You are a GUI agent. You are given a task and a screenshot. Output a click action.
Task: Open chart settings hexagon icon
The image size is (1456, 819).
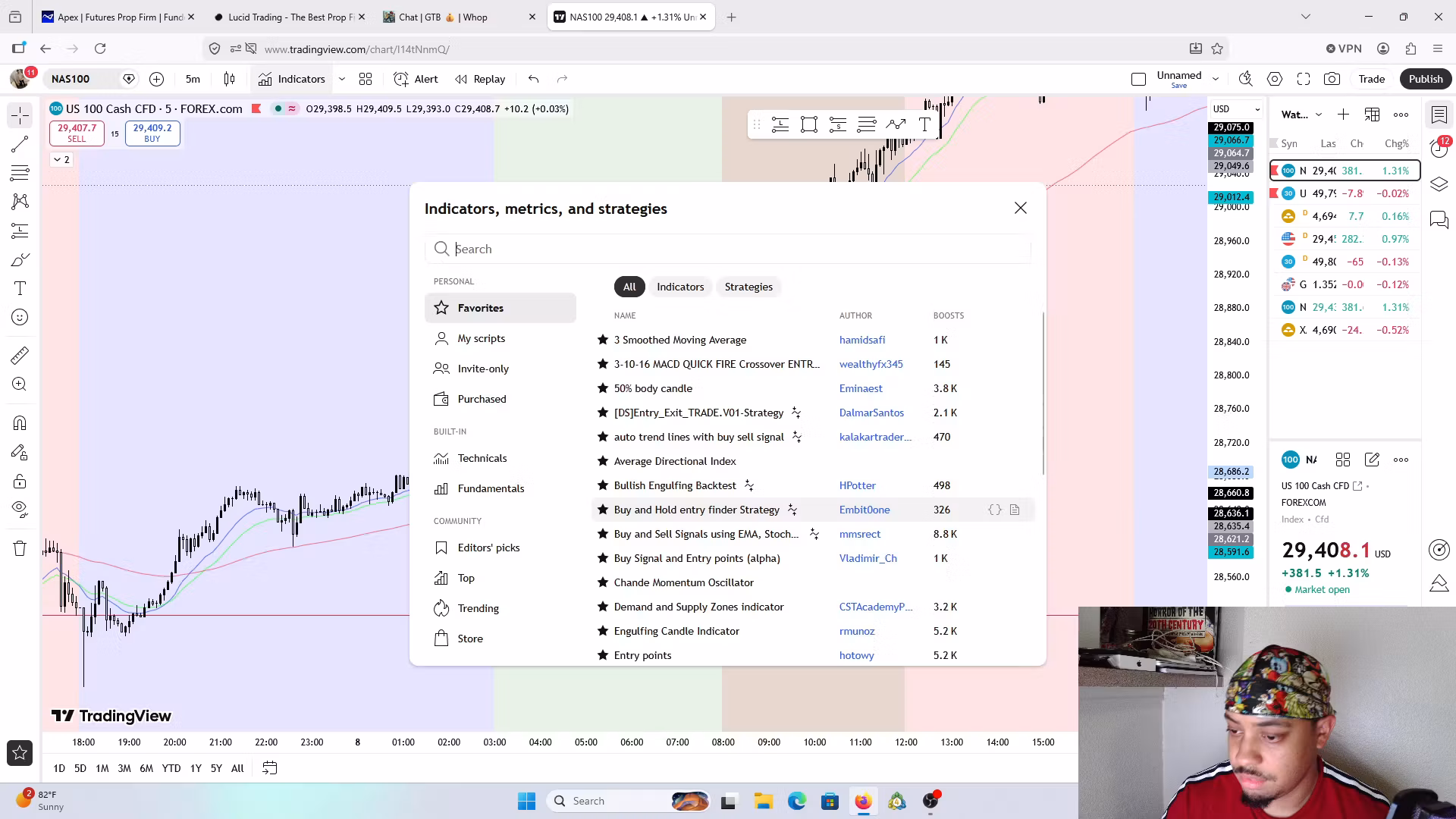tap(1275, 79)
